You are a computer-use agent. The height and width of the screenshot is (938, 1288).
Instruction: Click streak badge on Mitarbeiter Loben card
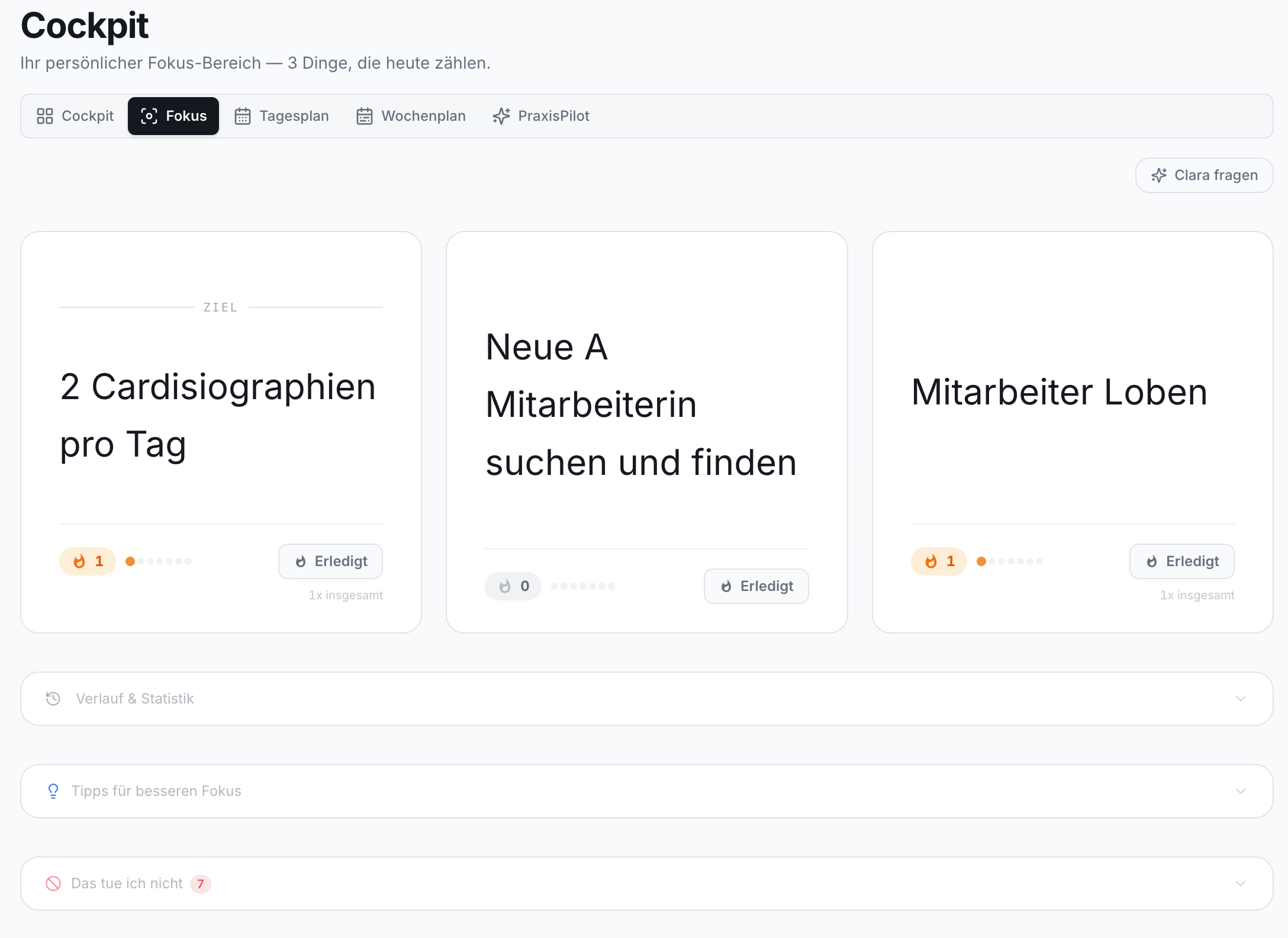coord(939,561)
